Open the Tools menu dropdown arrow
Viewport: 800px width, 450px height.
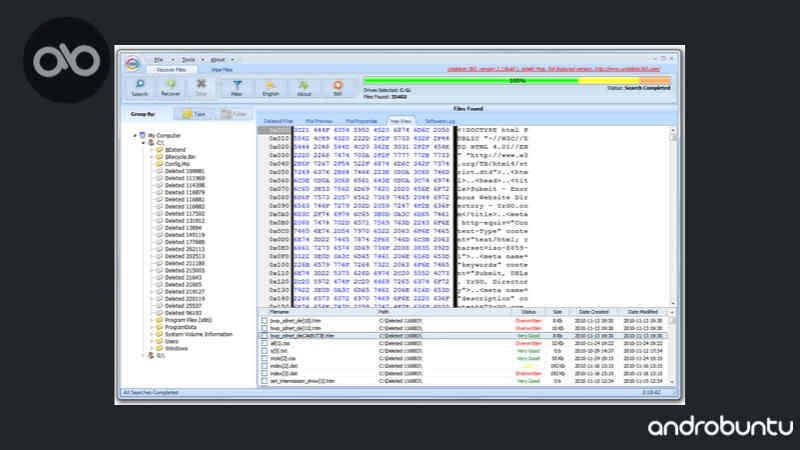coord(203,60)
